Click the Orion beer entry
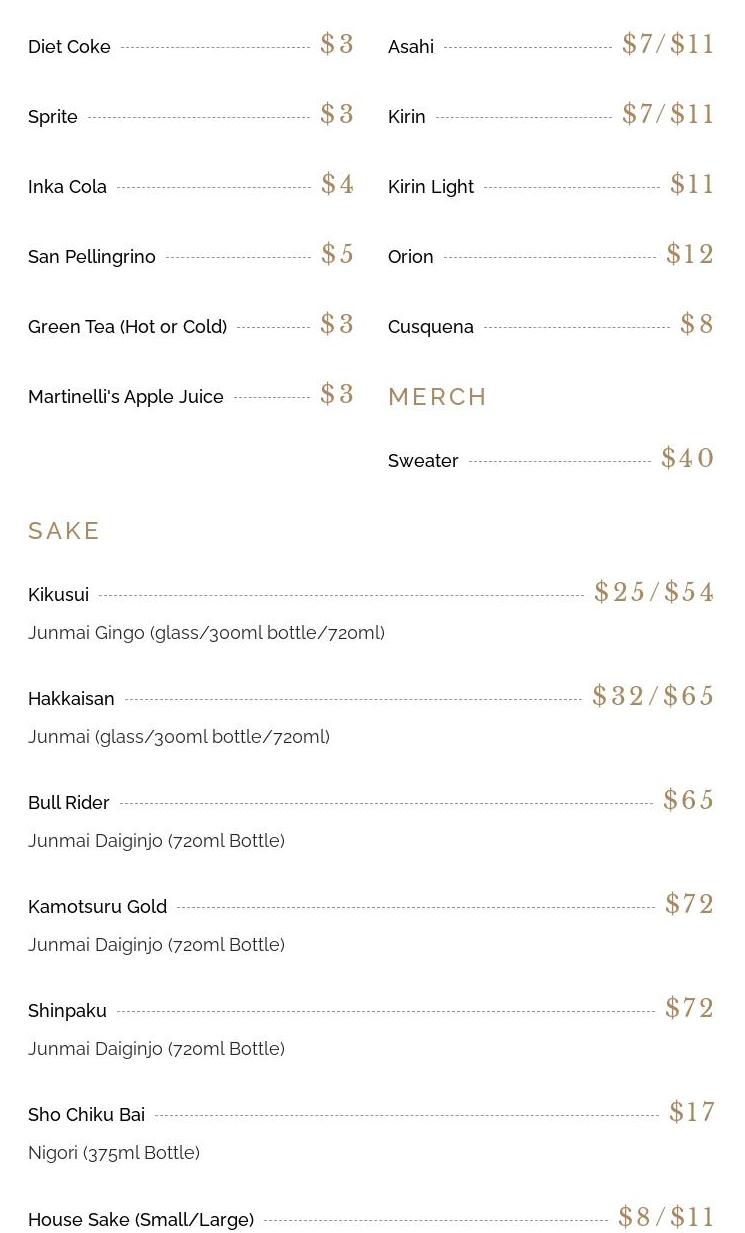This screenshot has height=1233, width=745. [411, 257]
